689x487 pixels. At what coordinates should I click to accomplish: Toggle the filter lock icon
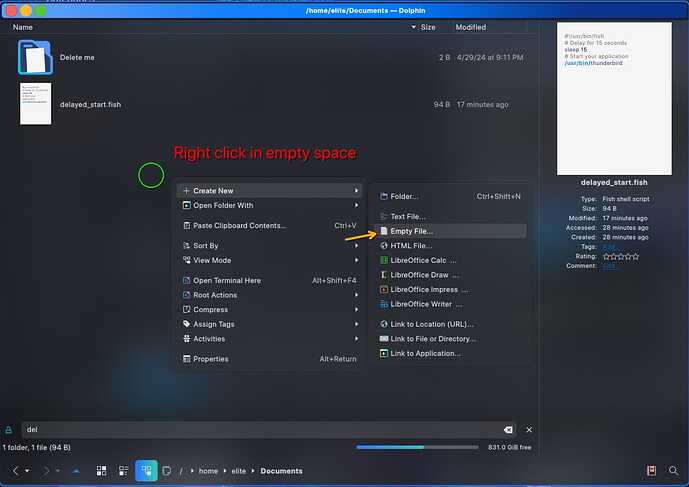point(9,430)
